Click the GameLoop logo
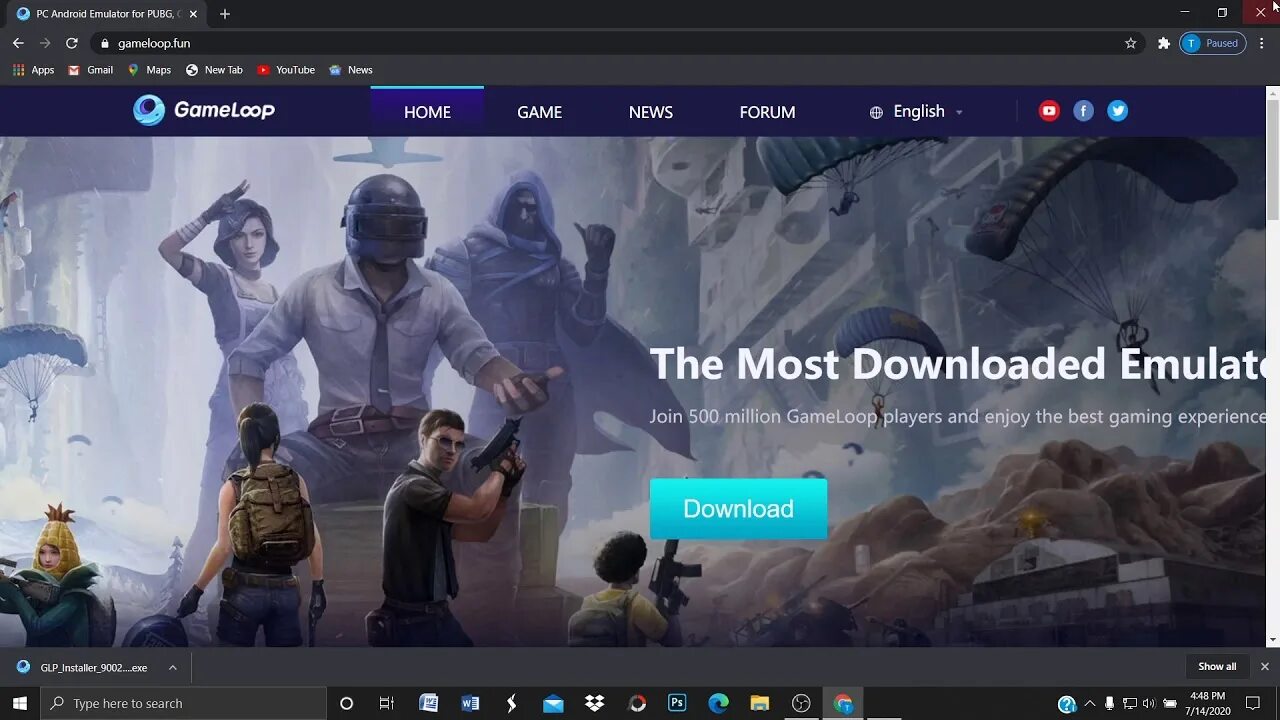Image resolution: width=1280 pixels, height=720 pixels. [204, 110]
